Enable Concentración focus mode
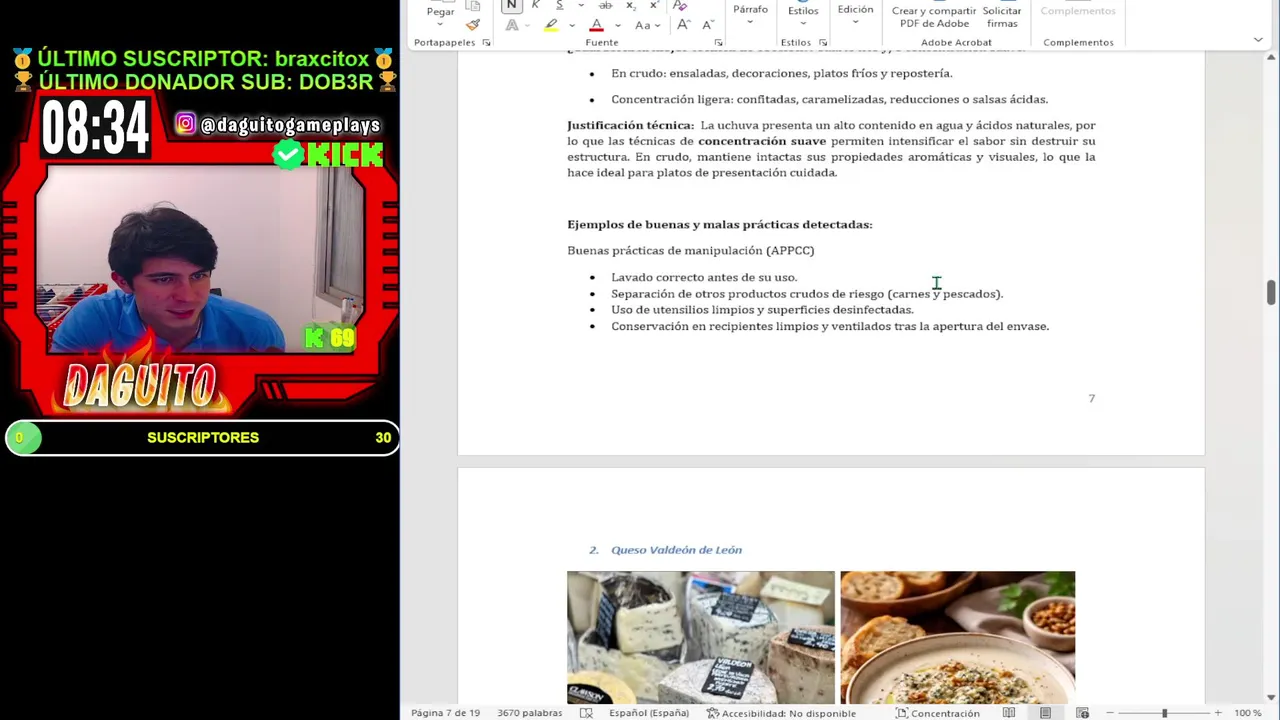Image resolution: width=1280 pixels, height=720 pixels. click(937, 713)
